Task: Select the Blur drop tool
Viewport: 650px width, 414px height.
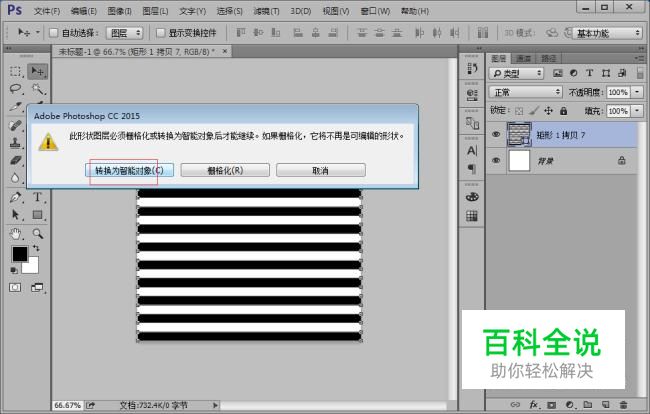Action: click(x=15, y=178)
